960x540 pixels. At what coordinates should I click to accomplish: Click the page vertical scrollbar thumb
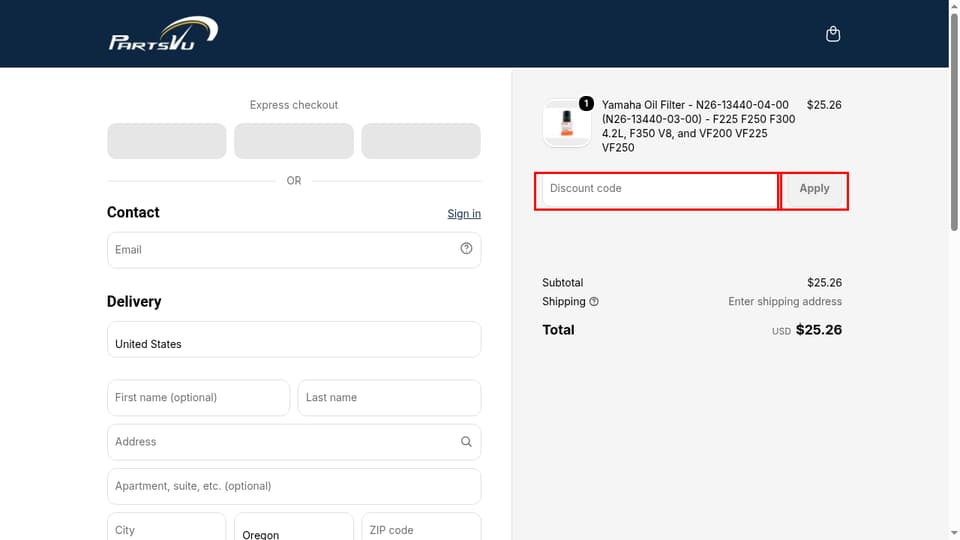pos(954,121)
